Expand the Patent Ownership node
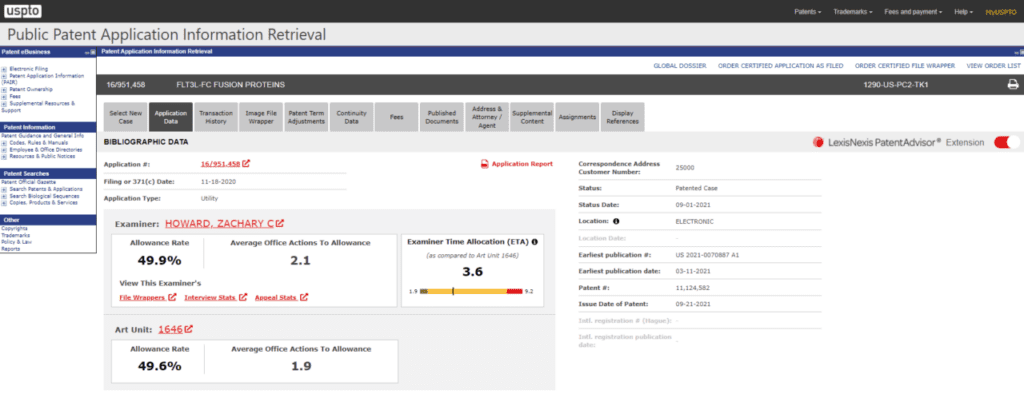Image resolution: width=1024 pixels, height=394 pixels. [x=4, y=90]
